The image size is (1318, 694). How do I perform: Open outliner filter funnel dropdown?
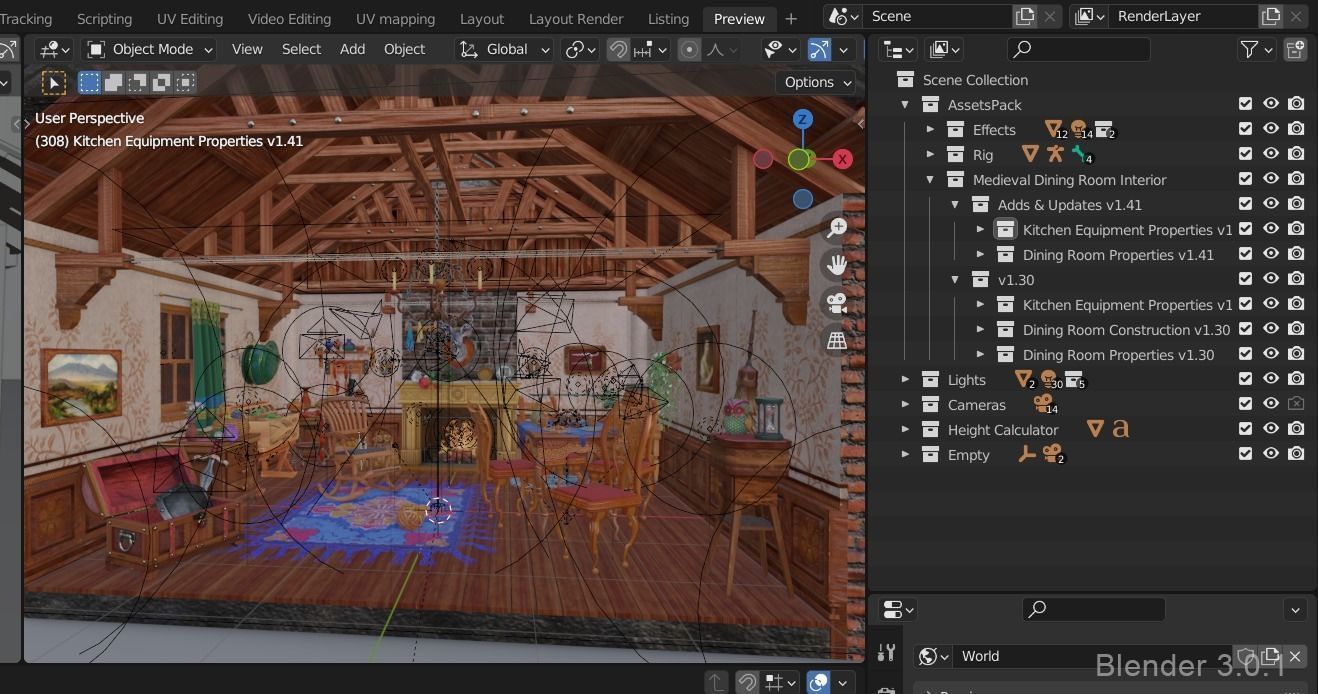(x=1256, y=49)
